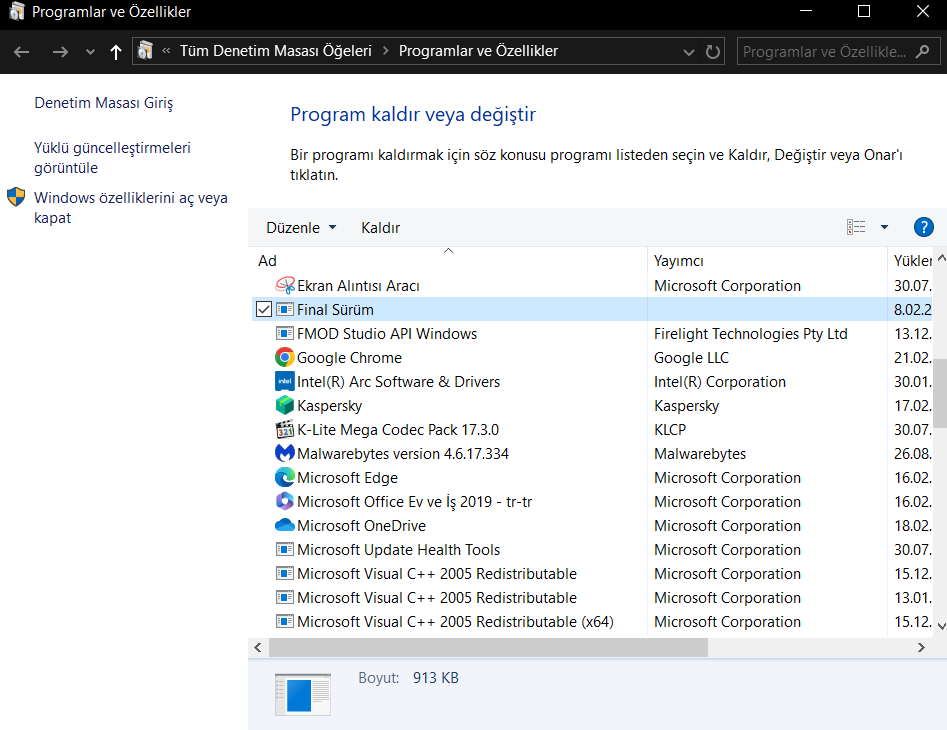Image resolution: width=947 pixels, height=730 pixels.
Task: Sort by the Yüklenme column header
Action: point(911,260)
